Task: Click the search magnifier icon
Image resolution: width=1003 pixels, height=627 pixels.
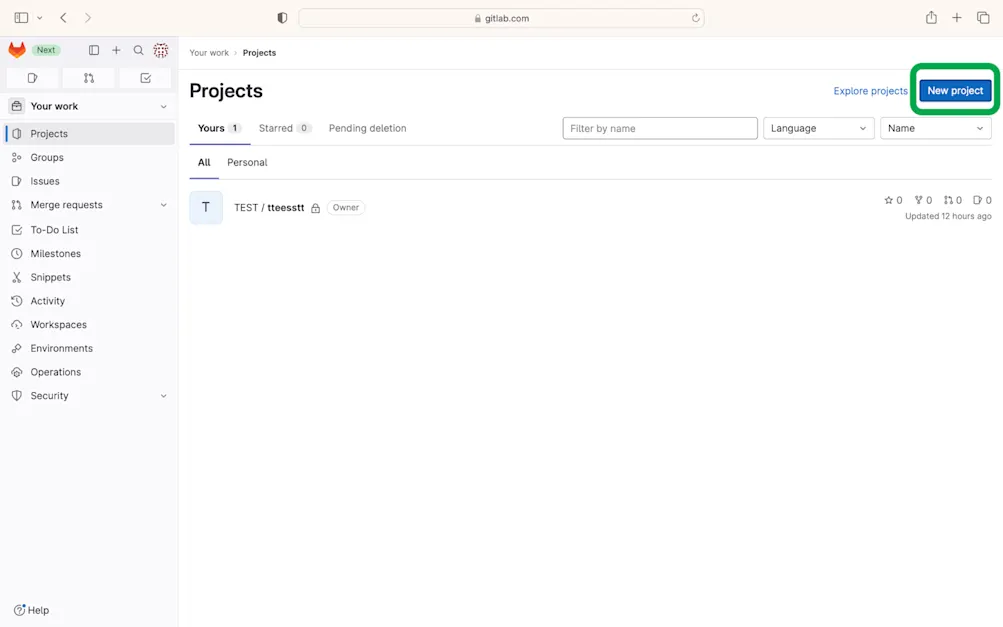Action: pyautogui.click(x=138, y=49)
